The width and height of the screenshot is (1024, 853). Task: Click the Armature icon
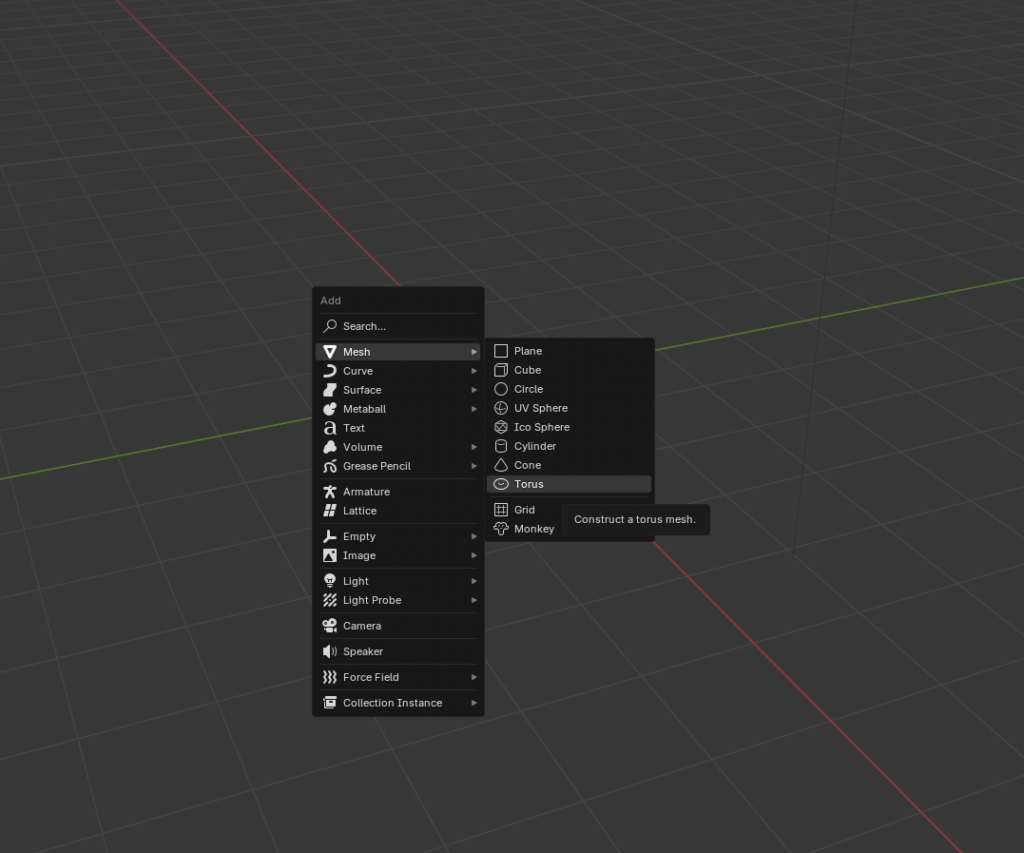pos(330,492)
